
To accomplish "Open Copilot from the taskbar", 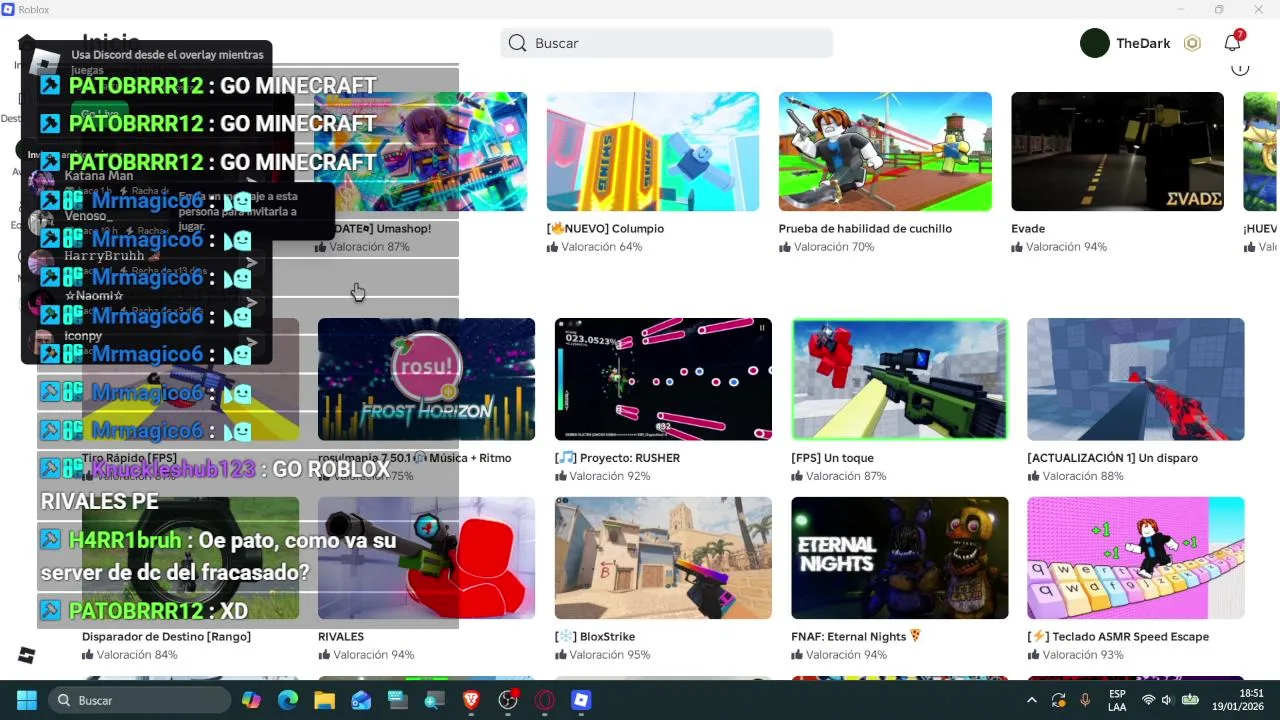I will point(251,700).
